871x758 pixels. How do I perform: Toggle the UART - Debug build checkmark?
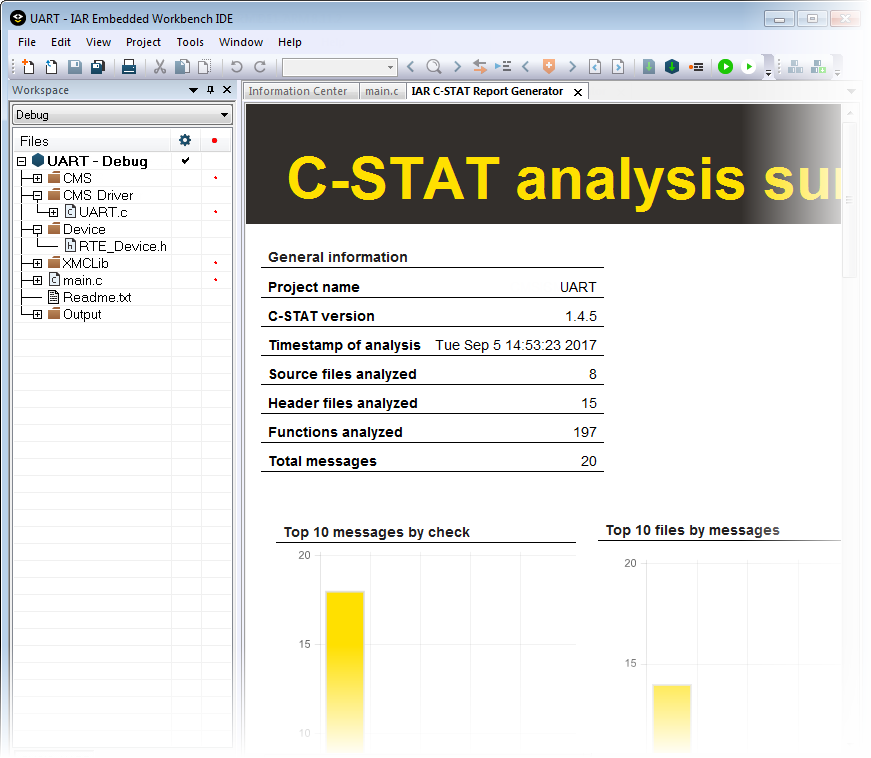click(x=185, y=161)
